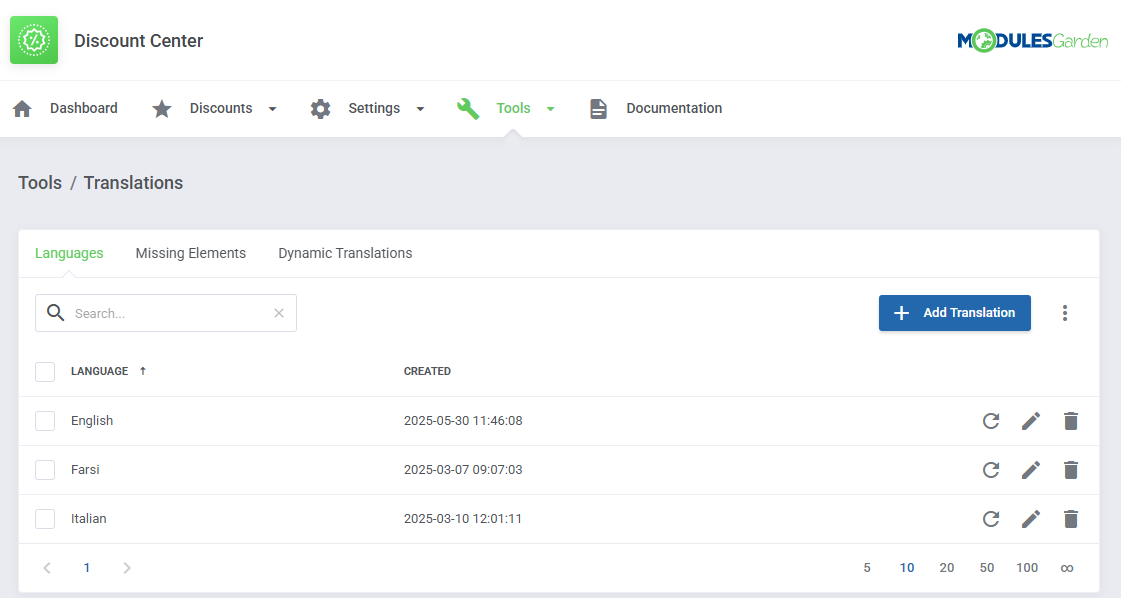
Task: Show 20 entries per page
Action: [x=947, y=568]
